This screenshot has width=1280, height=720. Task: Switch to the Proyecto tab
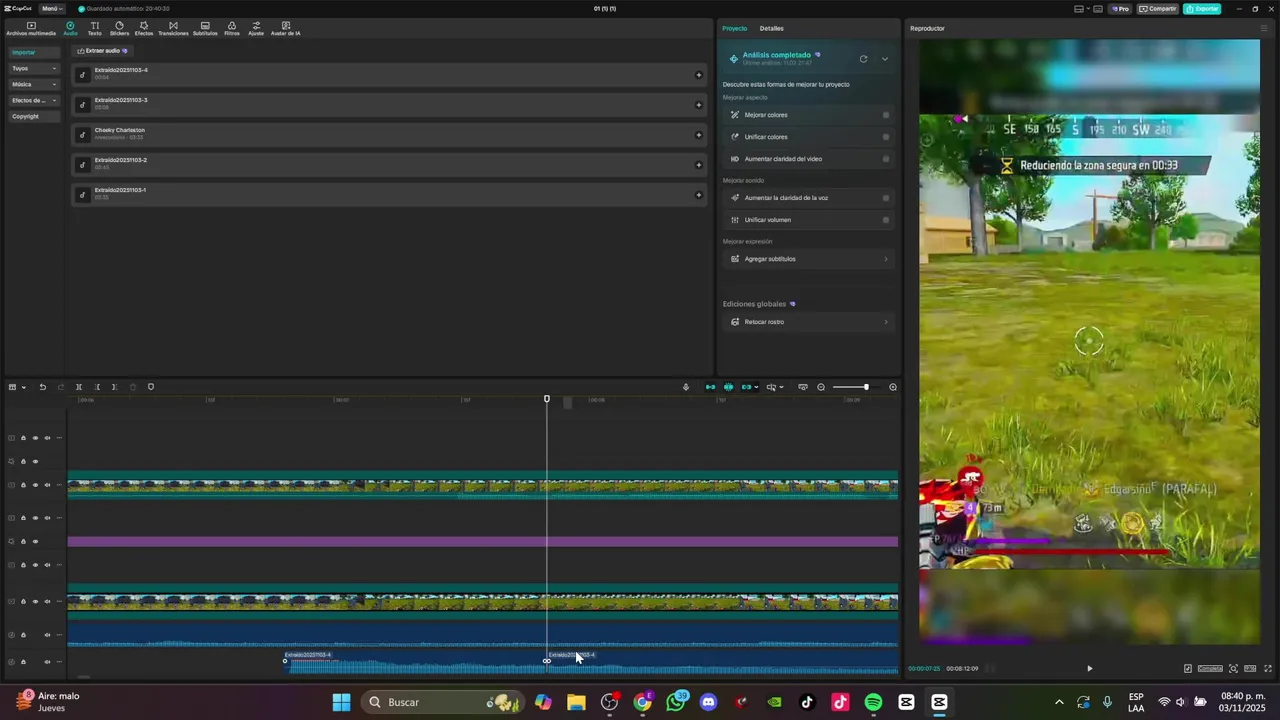coord(734,28)
